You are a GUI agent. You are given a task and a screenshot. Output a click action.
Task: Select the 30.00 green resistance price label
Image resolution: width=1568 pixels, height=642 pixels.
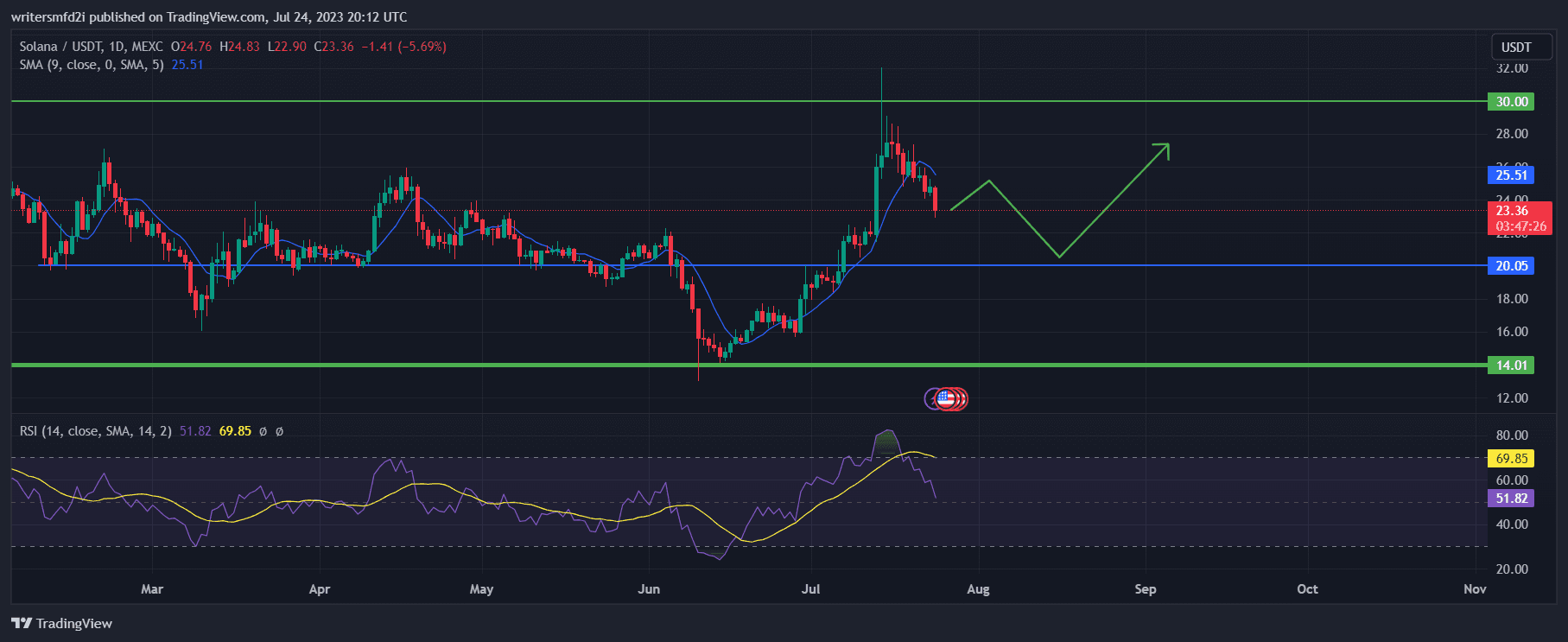(1511, 102)
